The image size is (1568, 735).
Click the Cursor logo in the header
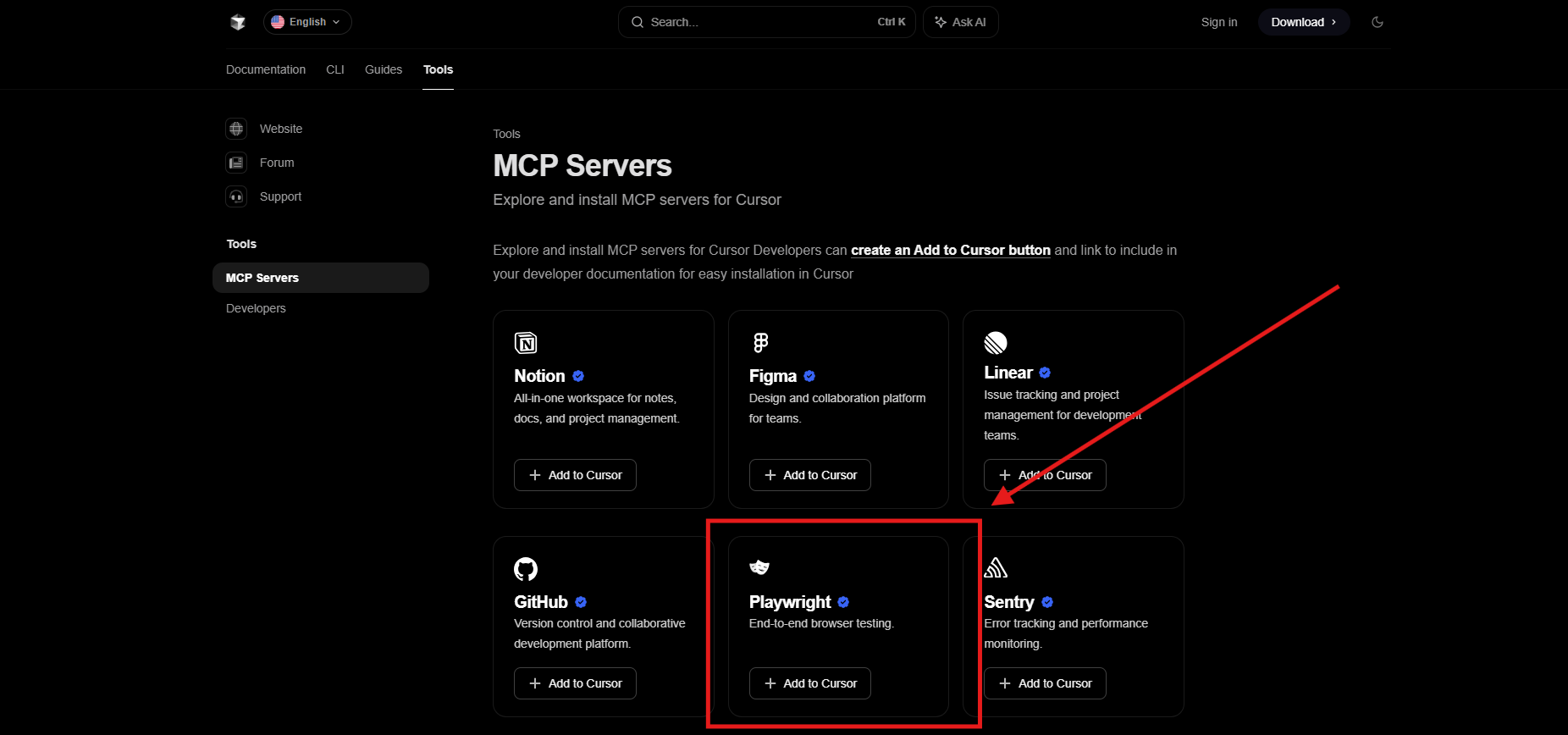(238, 22)
